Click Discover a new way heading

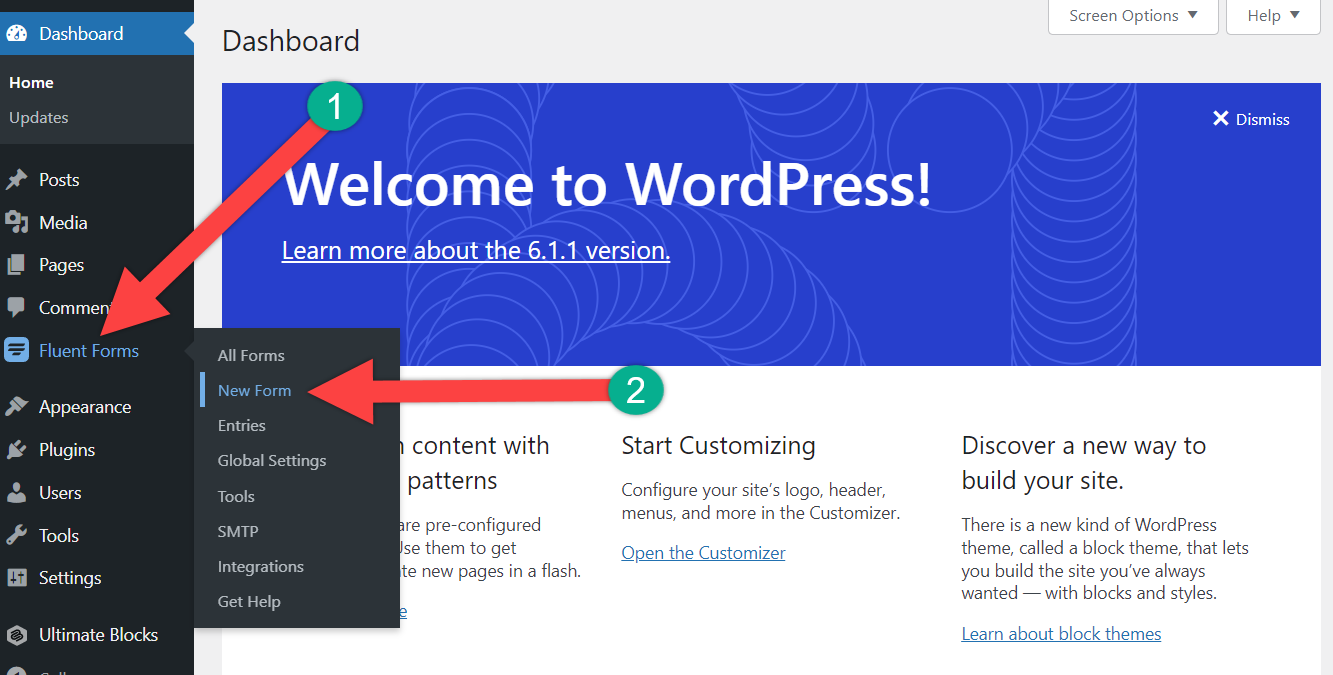pos(1084,463)
